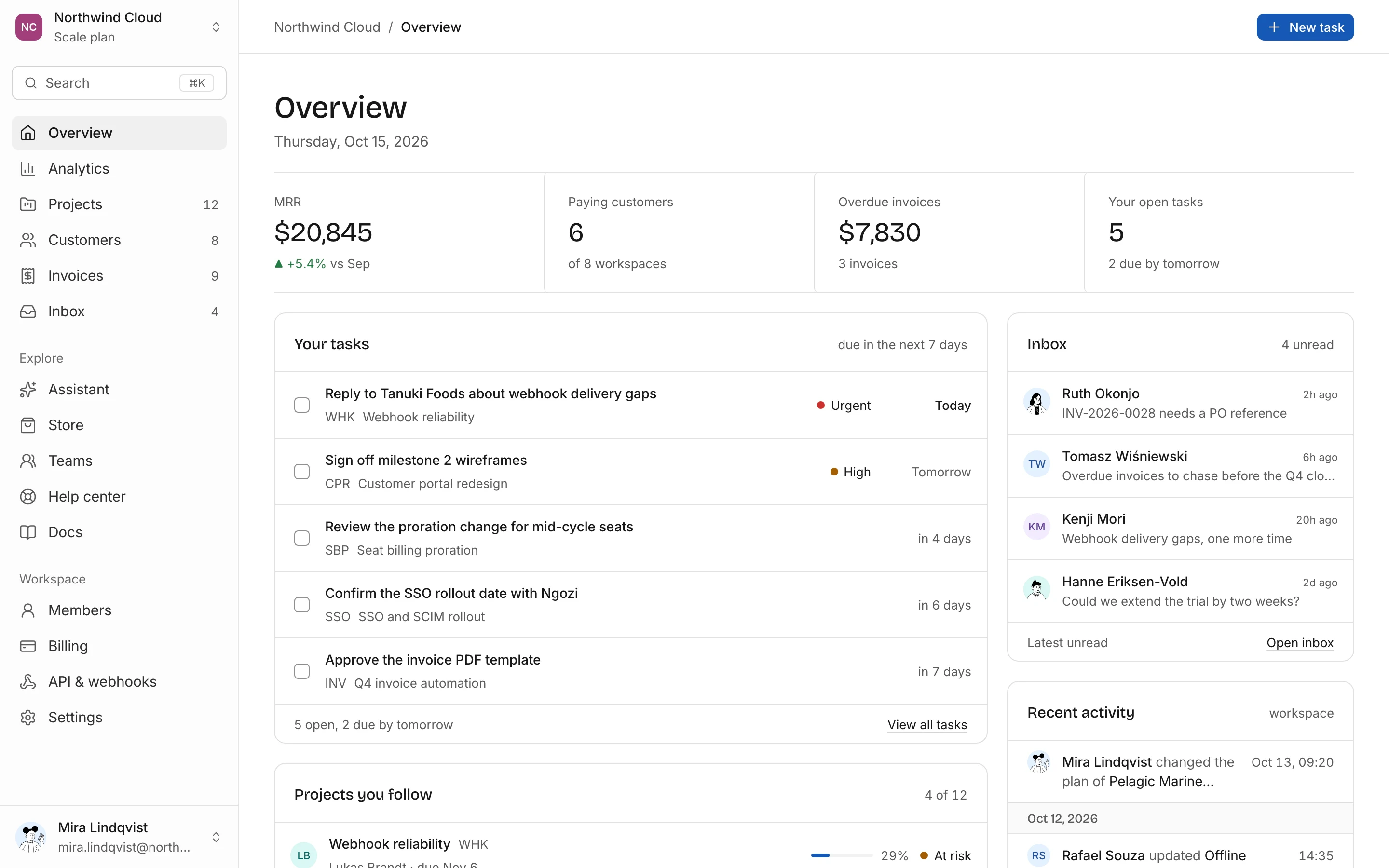Open Ruth Okonjo's inbox message
Screen dimensions: 1389x868
tap(1180, 403)
